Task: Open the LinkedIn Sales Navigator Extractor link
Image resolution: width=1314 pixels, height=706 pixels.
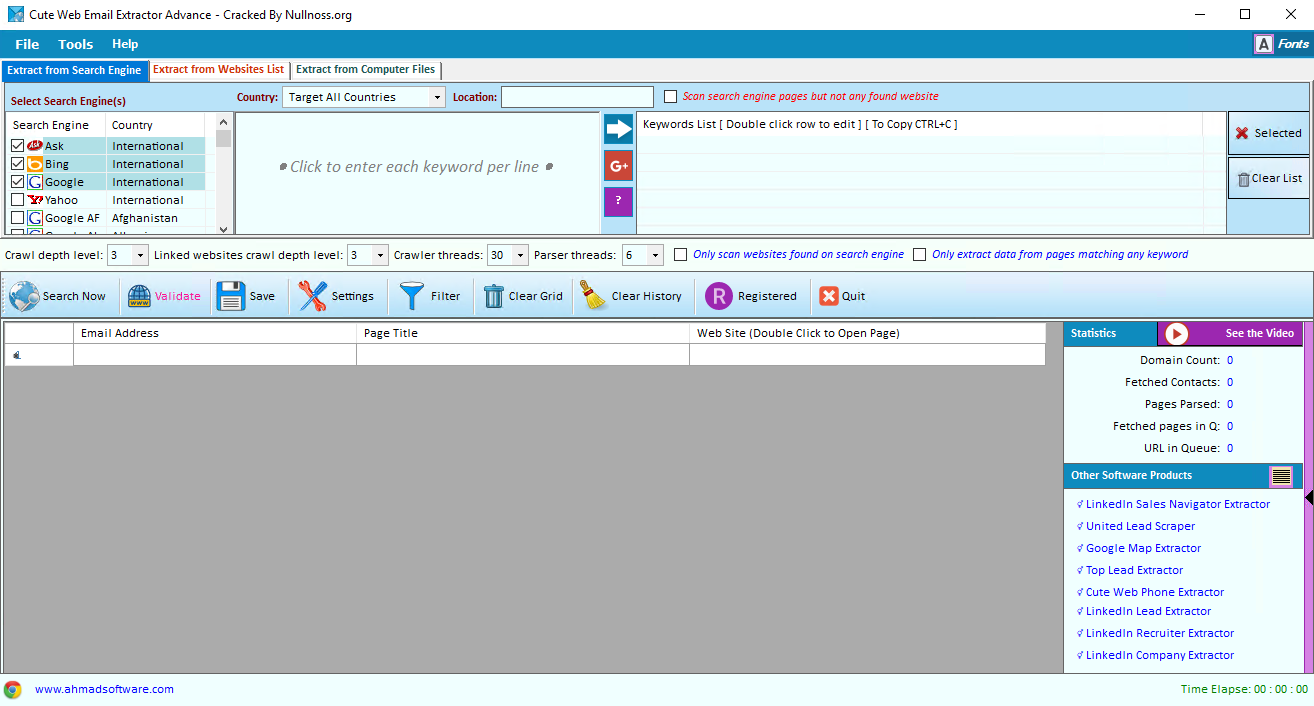Action: point(1178,505)
